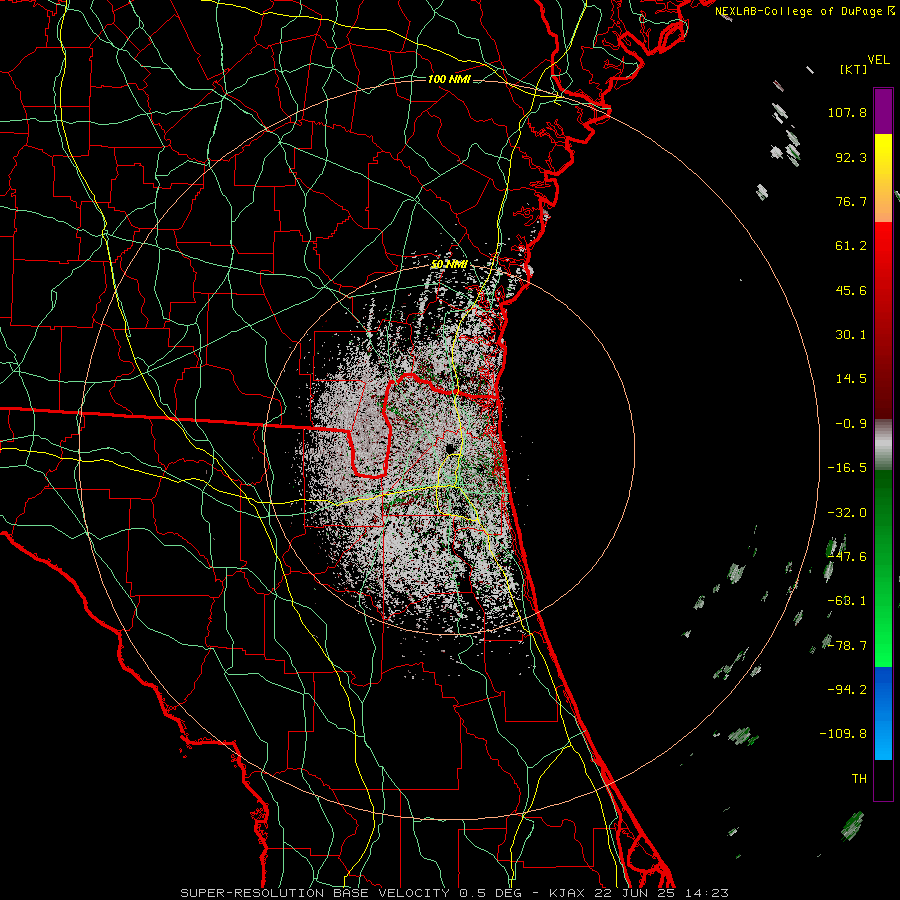This screenshot has width=900, height=900.
Task: Select the 45.6 legend value
Action: pyautogui.click(x=851, y=290)
